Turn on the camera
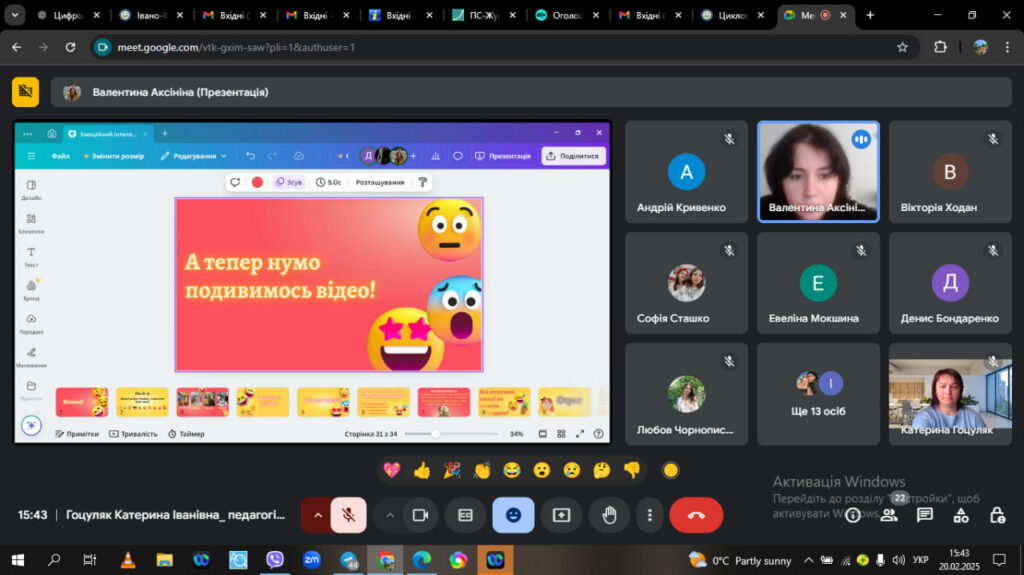 (x=421, y=515)
